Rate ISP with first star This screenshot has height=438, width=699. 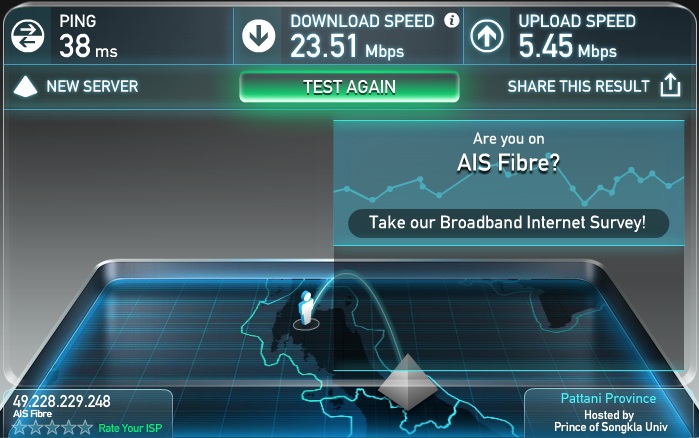pyautogui.click(x=19, y=428)
